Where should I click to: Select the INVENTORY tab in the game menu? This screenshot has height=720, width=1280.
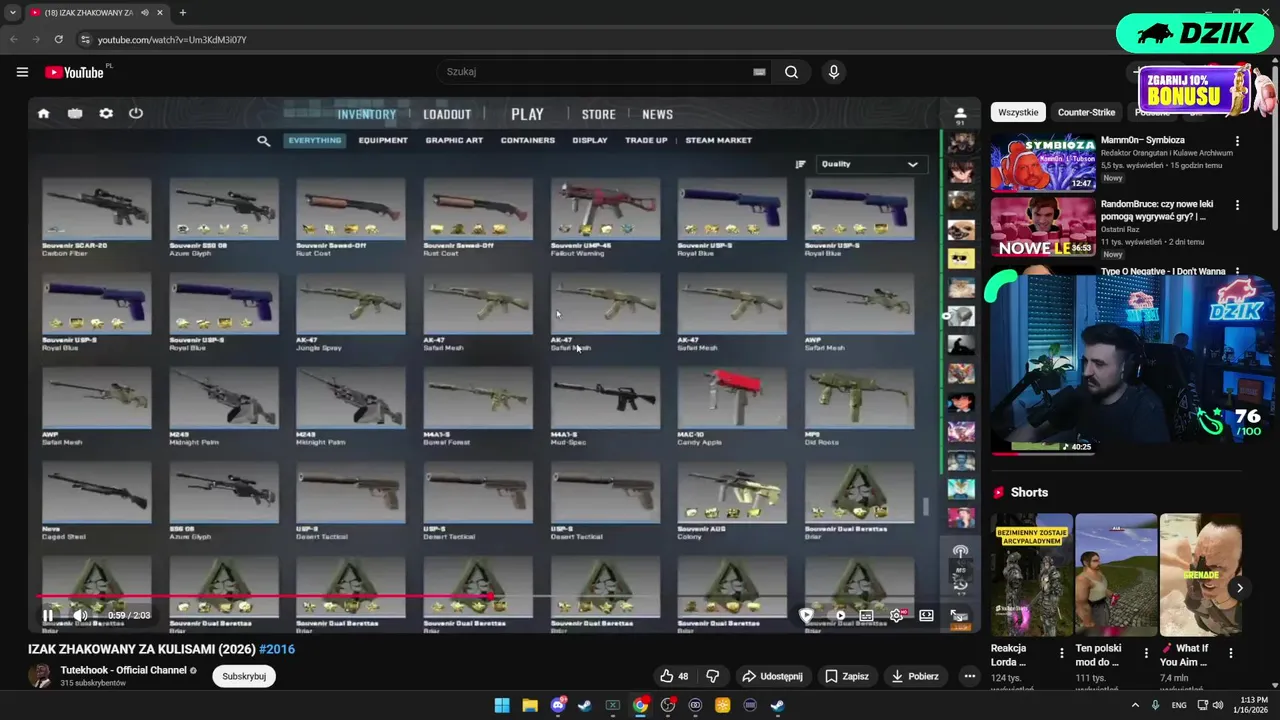click(367, 114)
